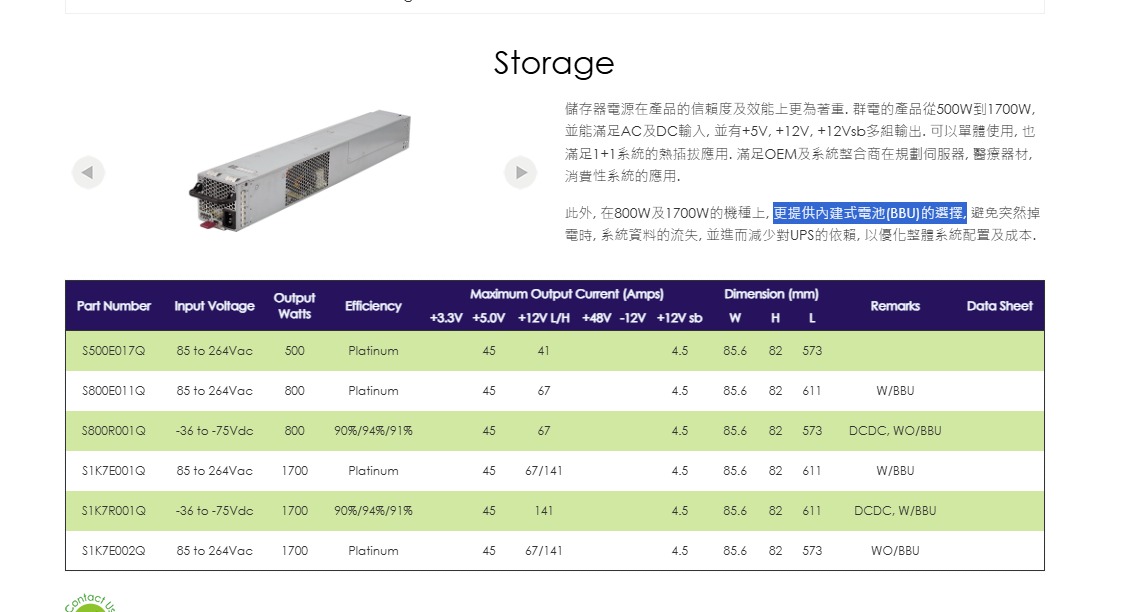
Task: Click the Maximum Output Current header
Action: tap(566, 294)
